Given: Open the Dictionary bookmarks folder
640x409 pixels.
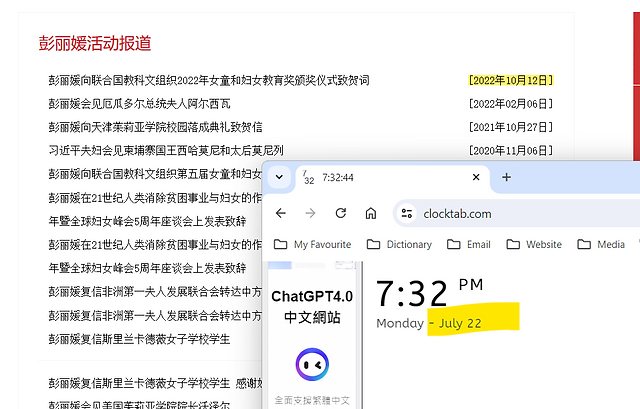Looking at the screenshot, I should (399, 245).
